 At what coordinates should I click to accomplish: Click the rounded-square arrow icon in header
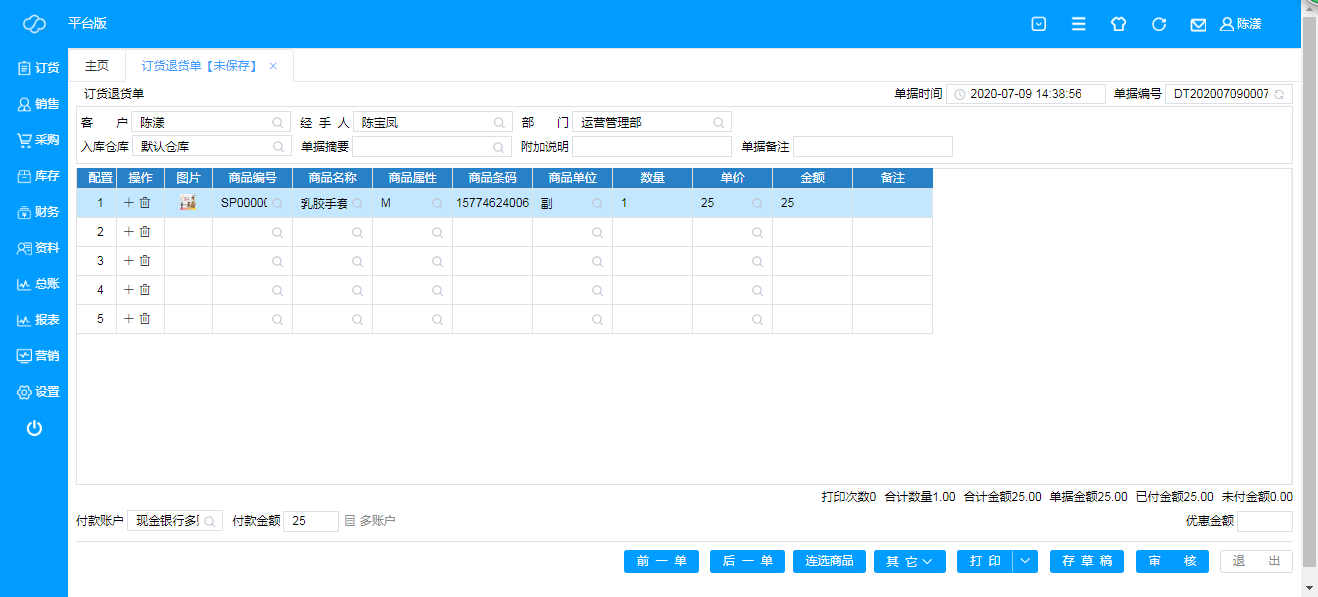[x=1039, y=24]
